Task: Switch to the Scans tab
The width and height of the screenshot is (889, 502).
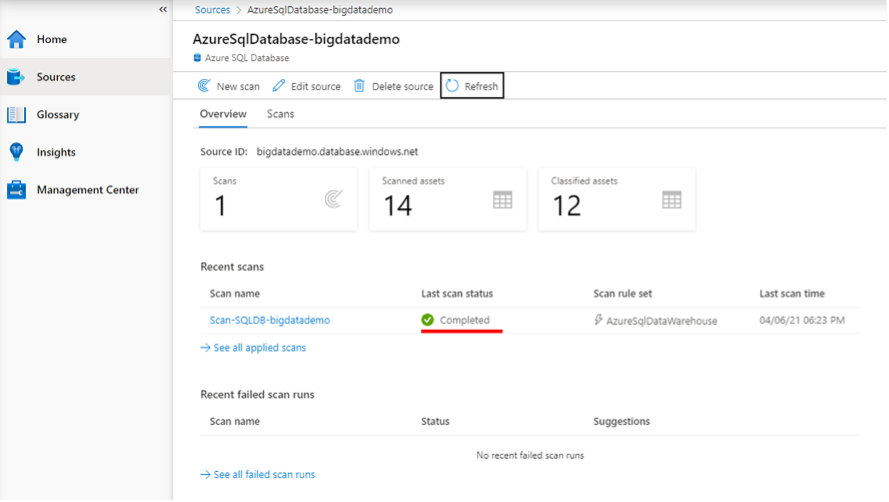Action: coord(281,114)
